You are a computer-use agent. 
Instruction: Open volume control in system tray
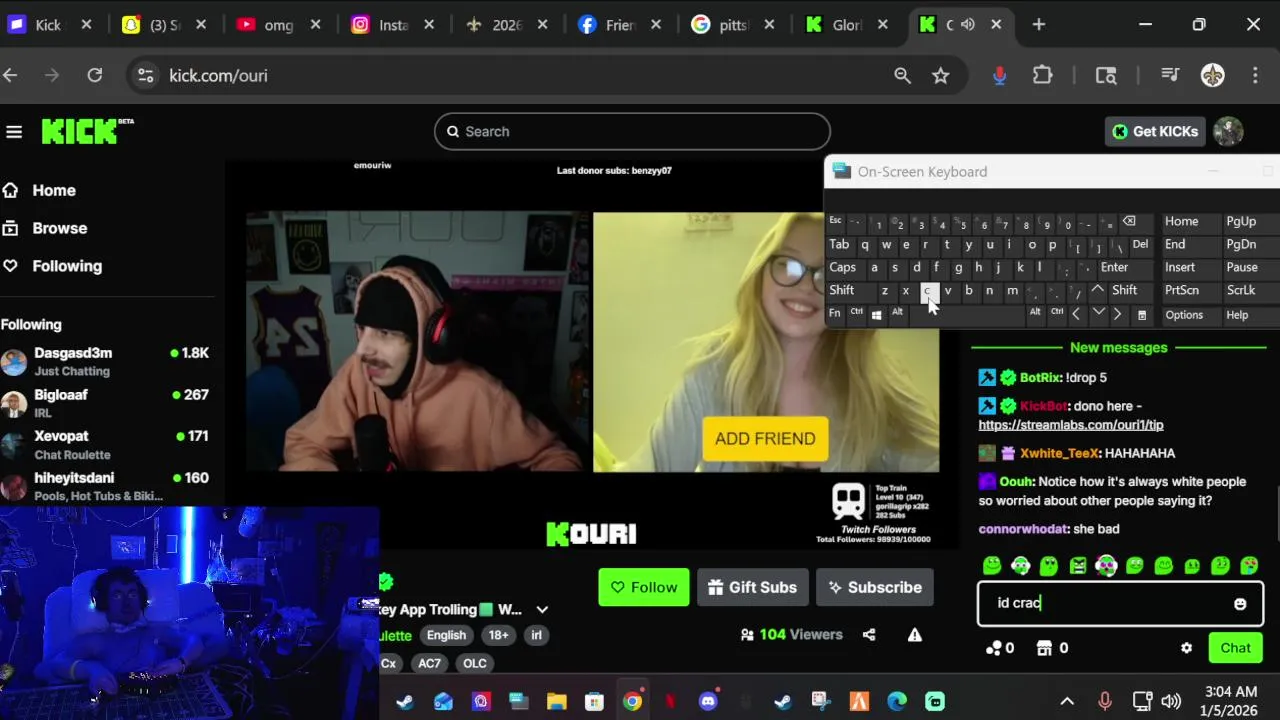[x=1171, y=701]
